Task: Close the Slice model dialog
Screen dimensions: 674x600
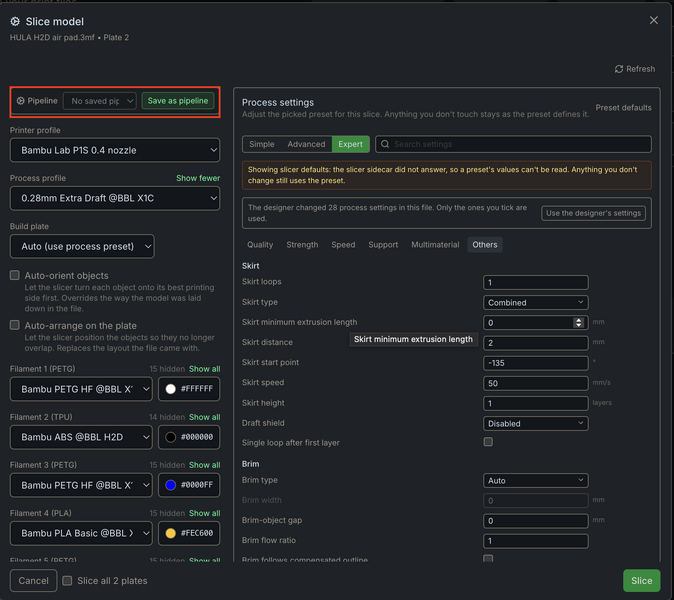Action: pos(654,20)
